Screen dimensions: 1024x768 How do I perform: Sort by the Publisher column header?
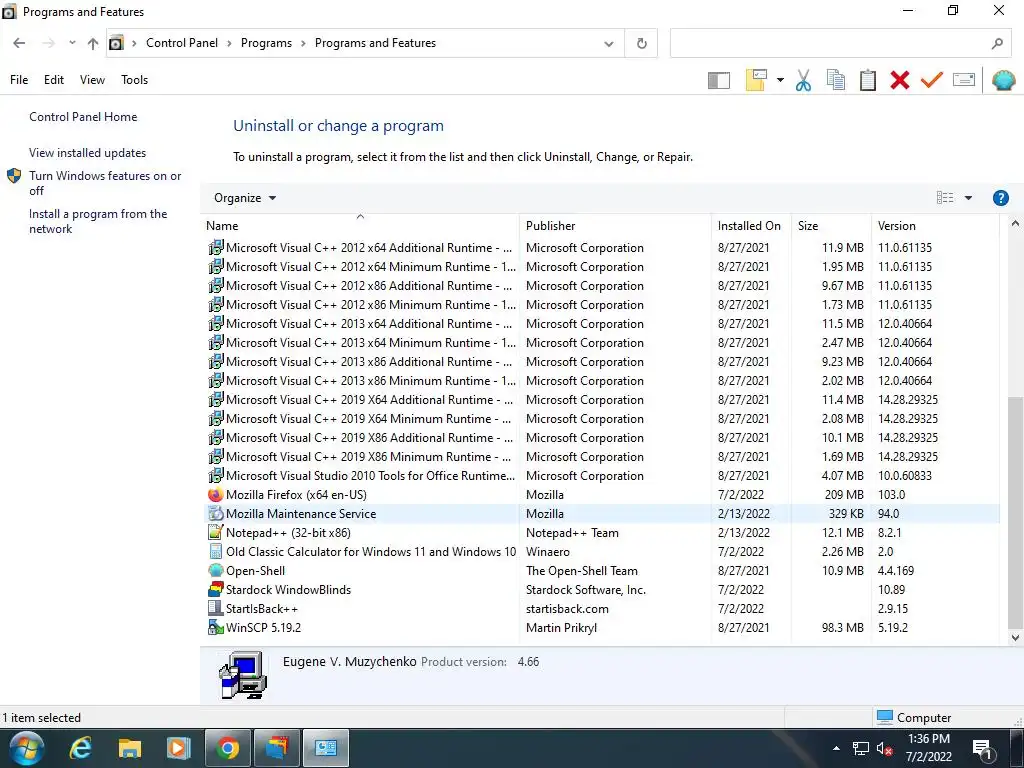(x=615, y=226)
